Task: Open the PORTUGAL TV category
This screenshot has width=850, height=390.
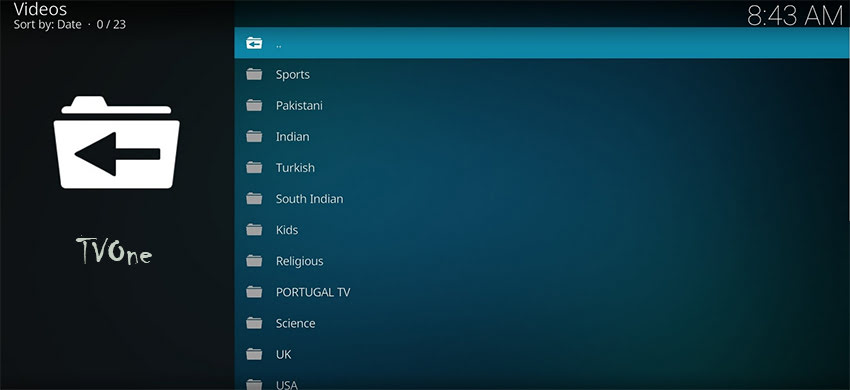Action: [542, 292]
